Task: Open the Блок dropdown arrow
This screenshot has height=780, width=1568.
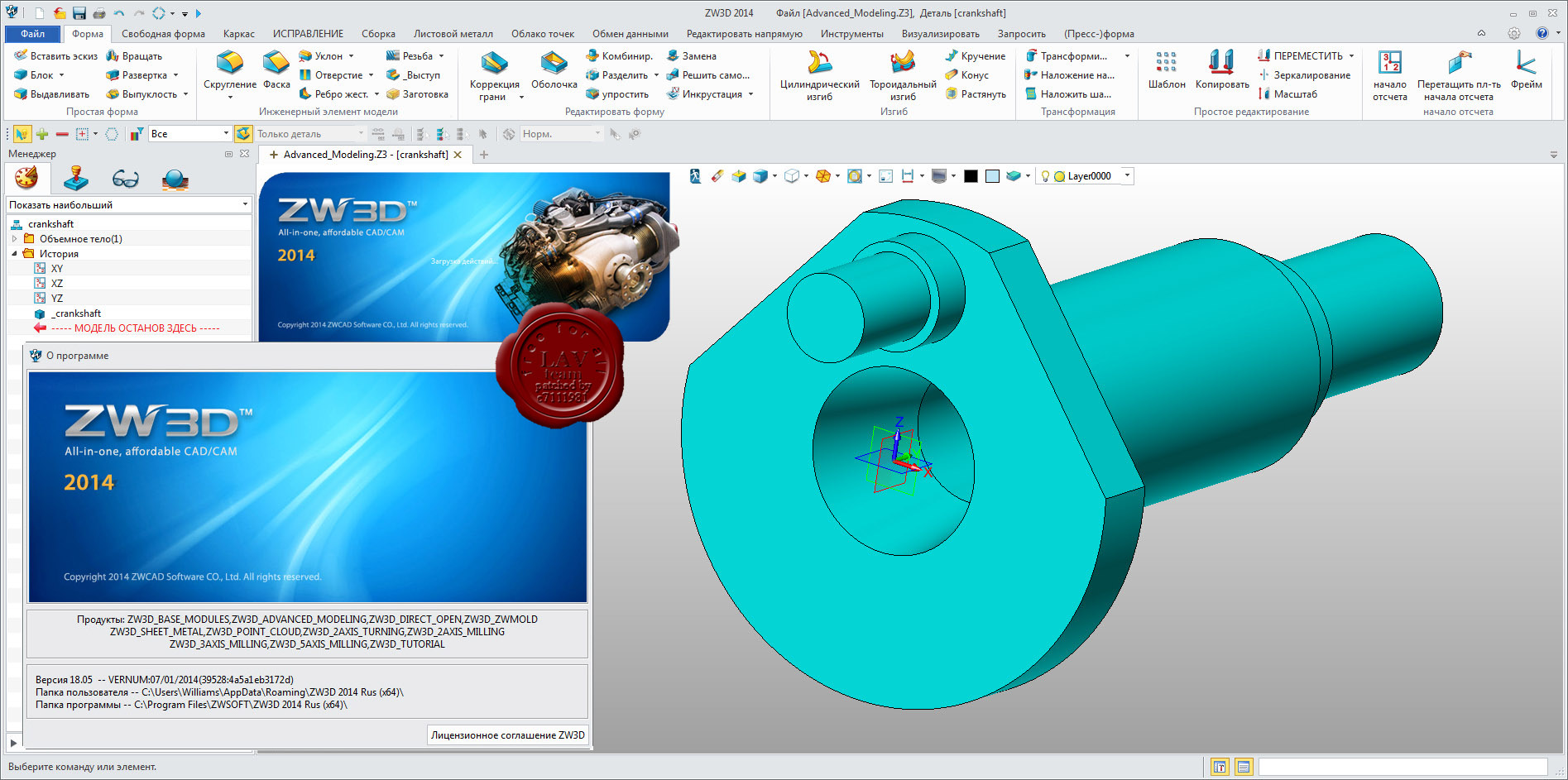Action: (61, 75)
